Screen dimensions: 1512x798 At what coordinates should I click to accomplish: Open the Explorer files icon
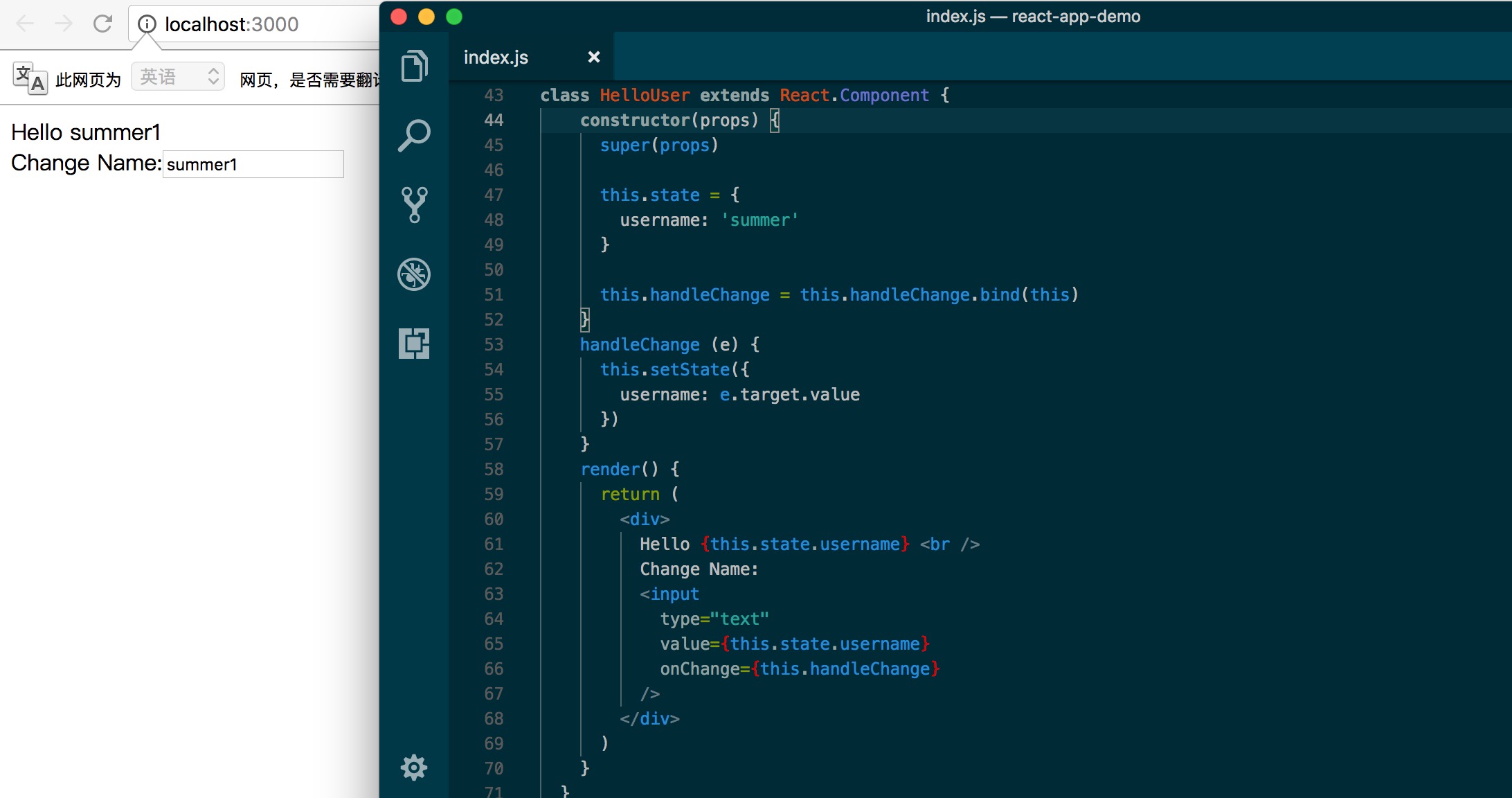point(414,66)
